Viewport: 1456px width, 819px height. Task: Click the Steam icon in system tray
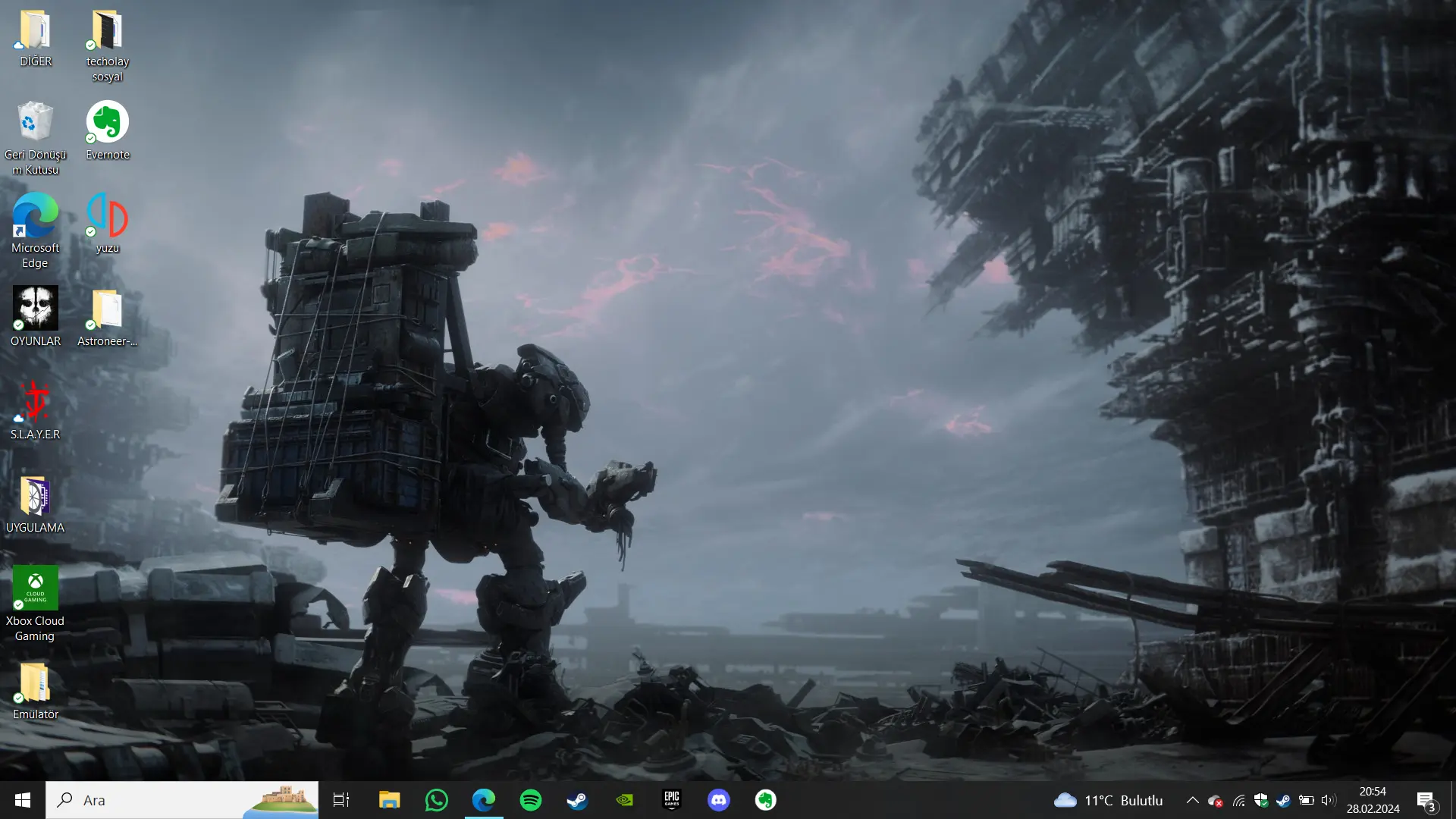[x=1283, y=800]
